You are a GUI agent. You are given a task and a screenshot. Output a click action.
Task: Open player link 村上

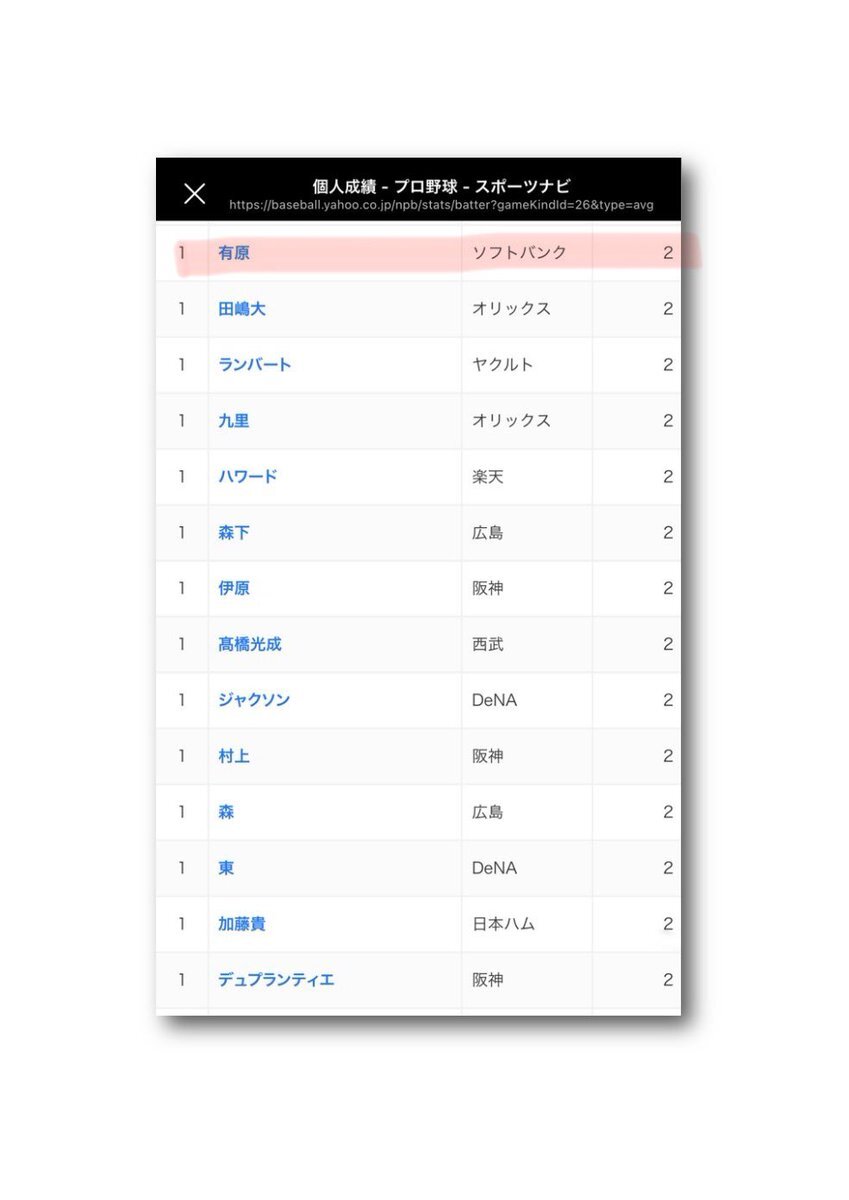[x=234, y=756]
